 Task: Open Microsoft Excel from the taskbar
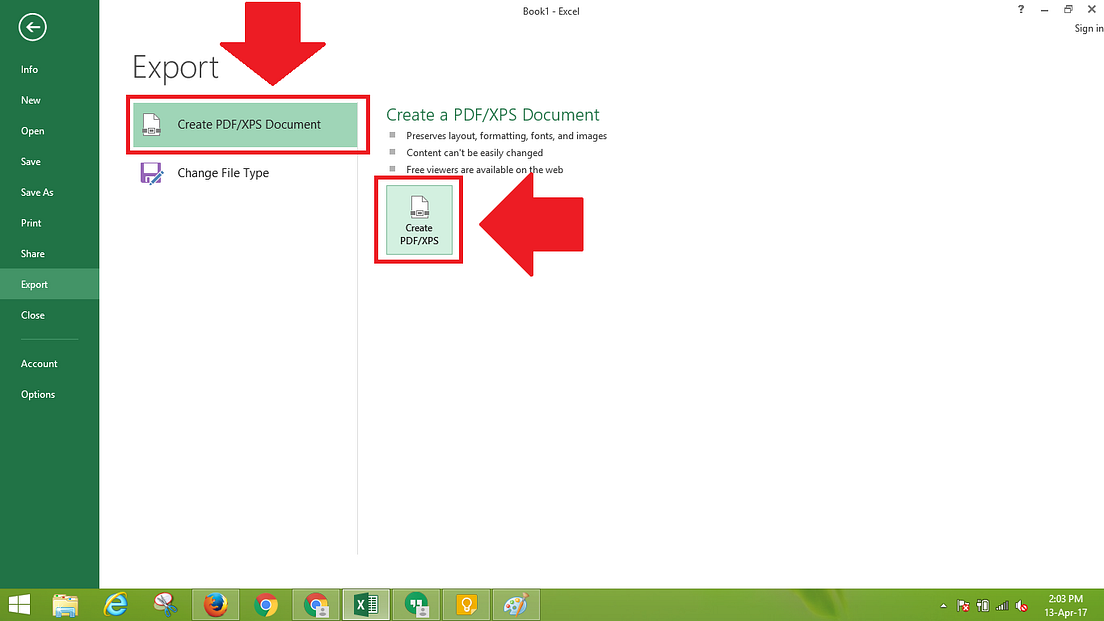tap(366, 604)
